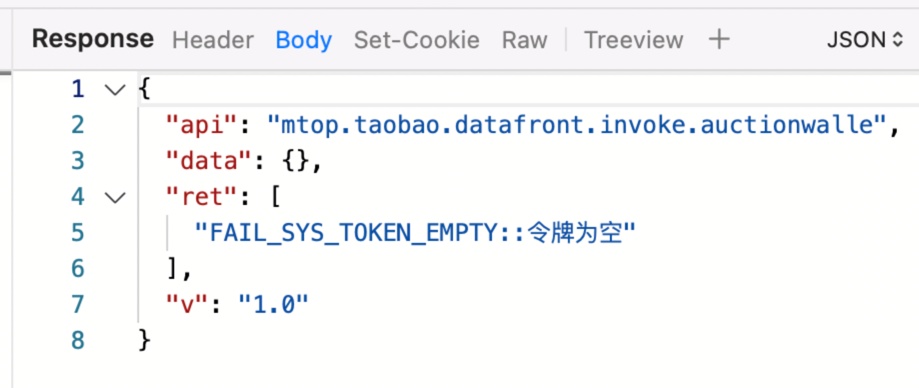Click line number 2 in gutter
The image size is (919, 388).
tap(78, 125)
